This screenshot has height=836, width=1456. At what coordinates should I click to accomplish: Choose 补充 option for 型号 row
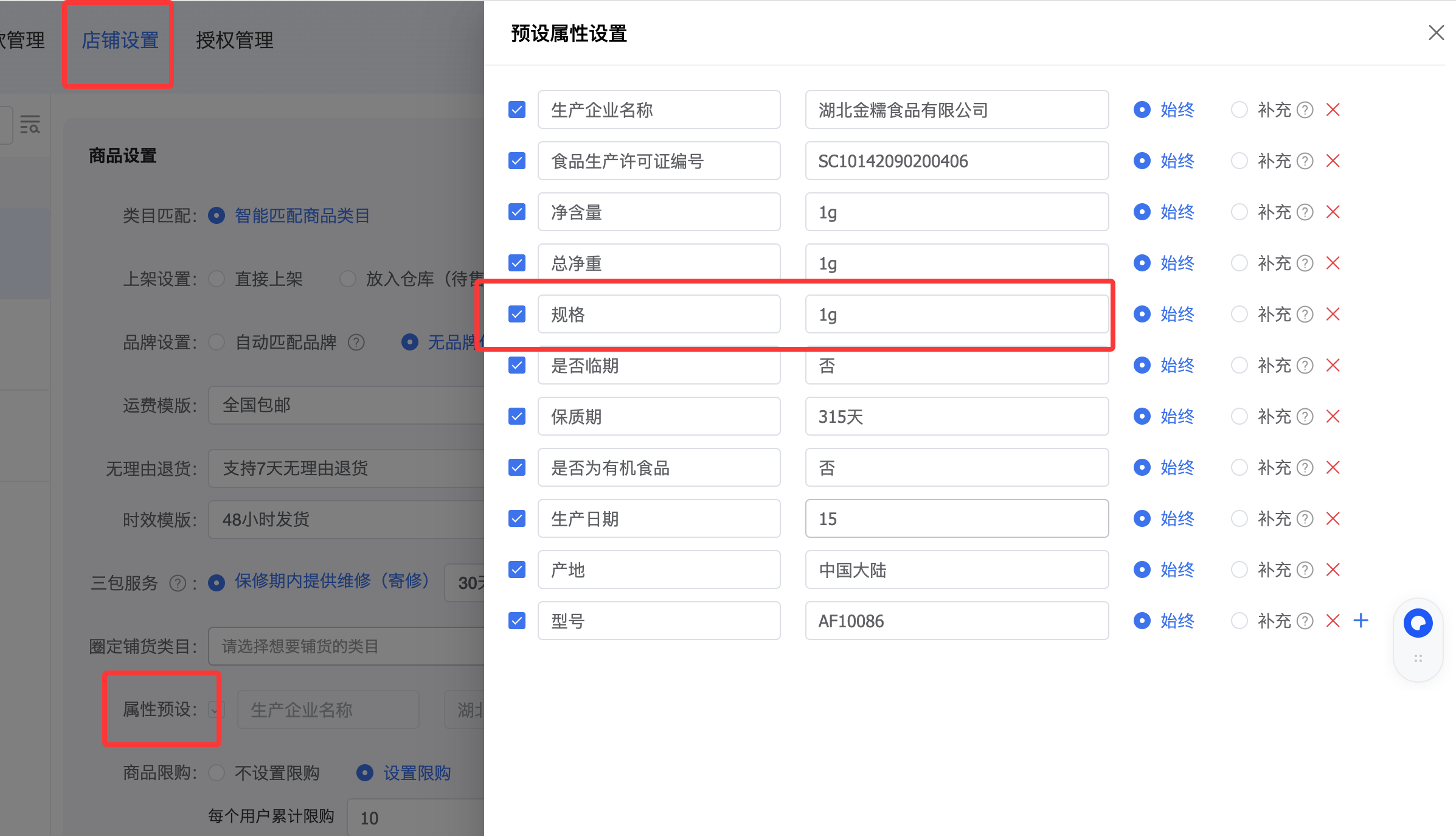tap(1239, 621)
